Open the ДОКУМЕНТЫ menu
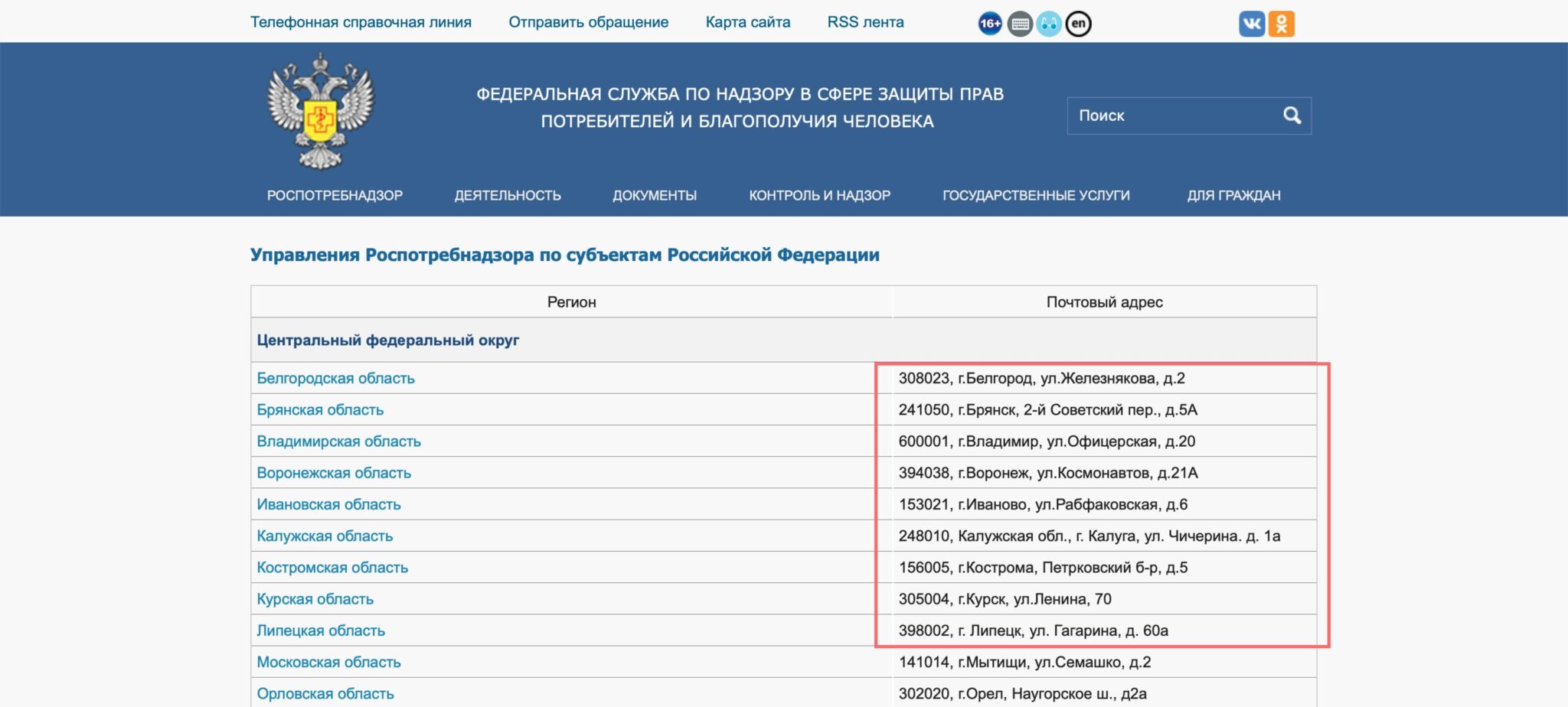The width and height of the screenshot is (1568, 707). coord(655,195)
